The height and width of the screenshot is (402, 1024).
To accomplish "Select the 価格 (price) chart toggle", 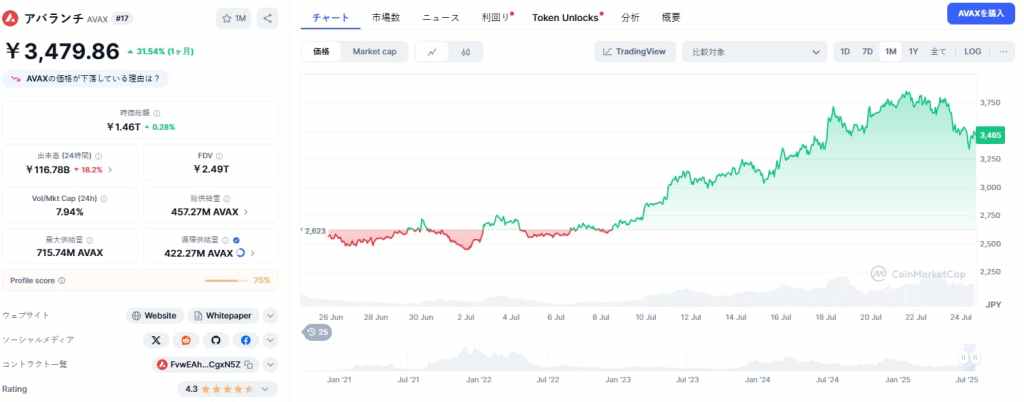I will tap(321, 52).
